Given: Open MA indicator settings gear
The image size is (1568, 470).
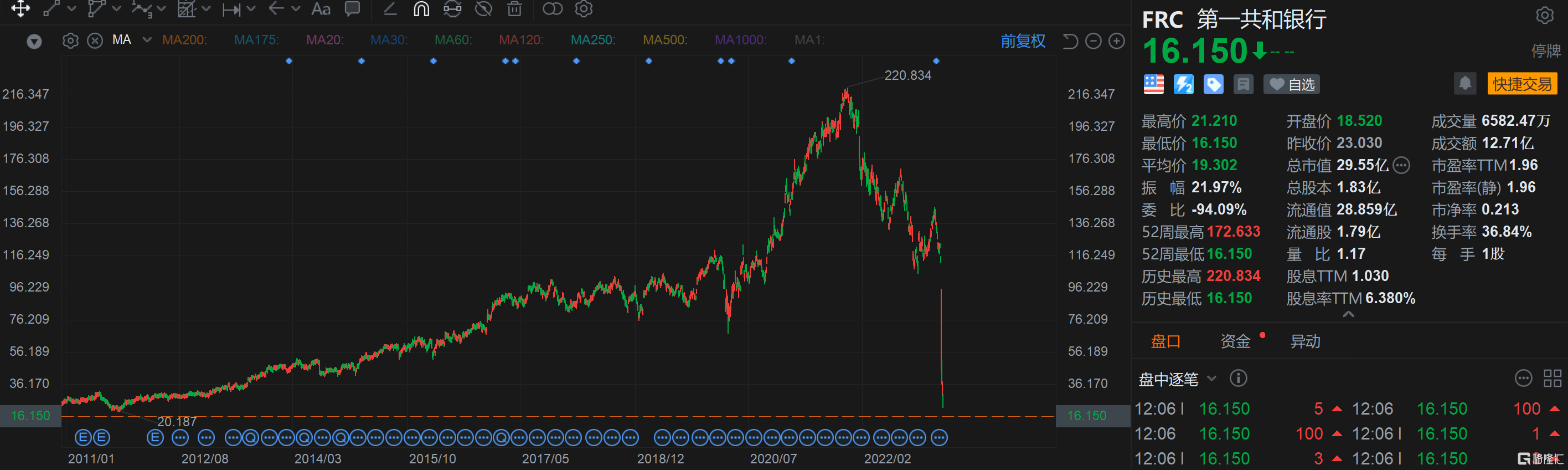Looking at the screenshot, I should click(71, 41).
